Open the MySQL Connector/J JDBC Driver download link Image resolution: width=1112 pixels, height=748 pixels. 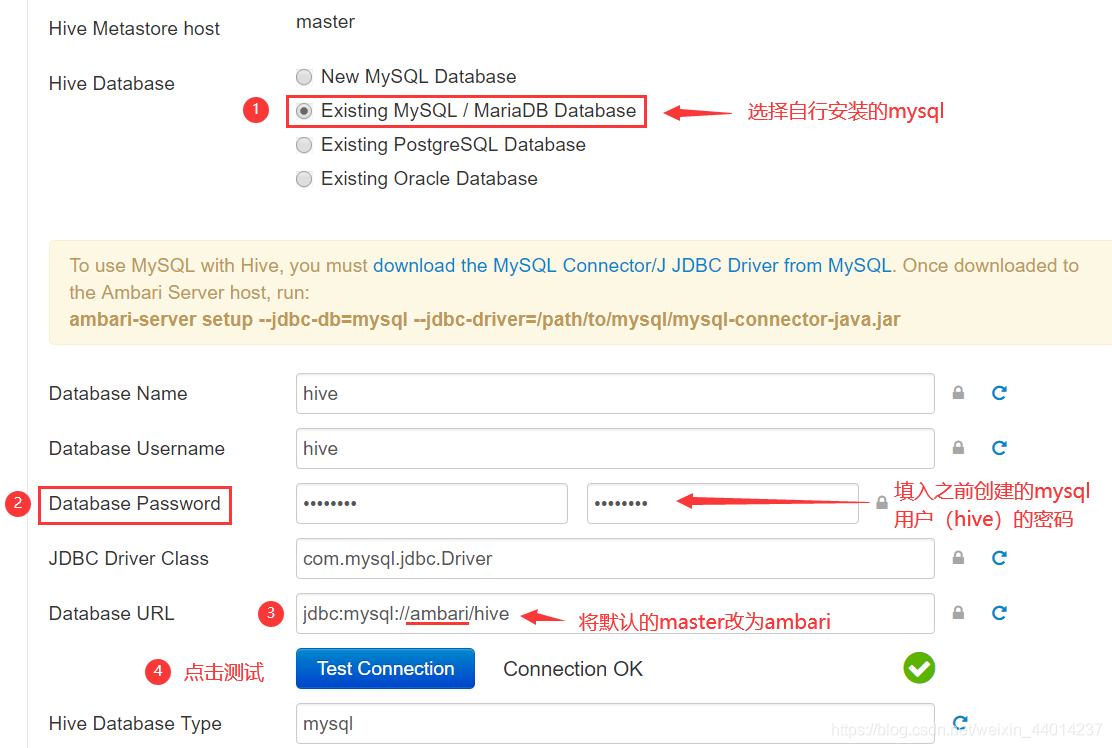(x=632, y=265)
